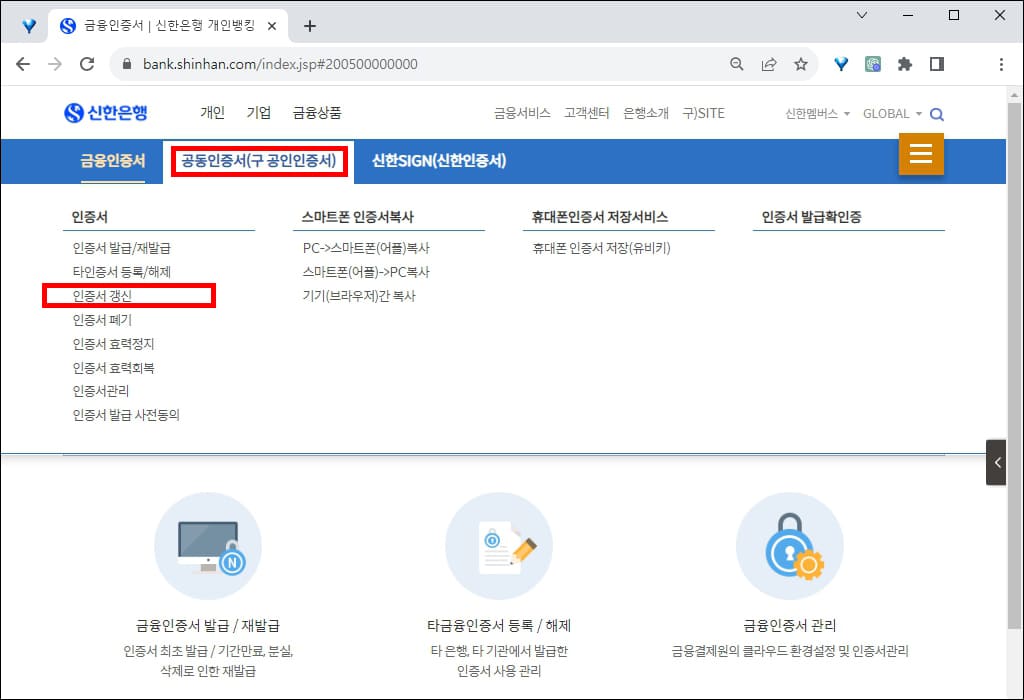
Task: Click the monitor icon for 금융인증서 발급/재발급
Action: (x=208, y=545)
